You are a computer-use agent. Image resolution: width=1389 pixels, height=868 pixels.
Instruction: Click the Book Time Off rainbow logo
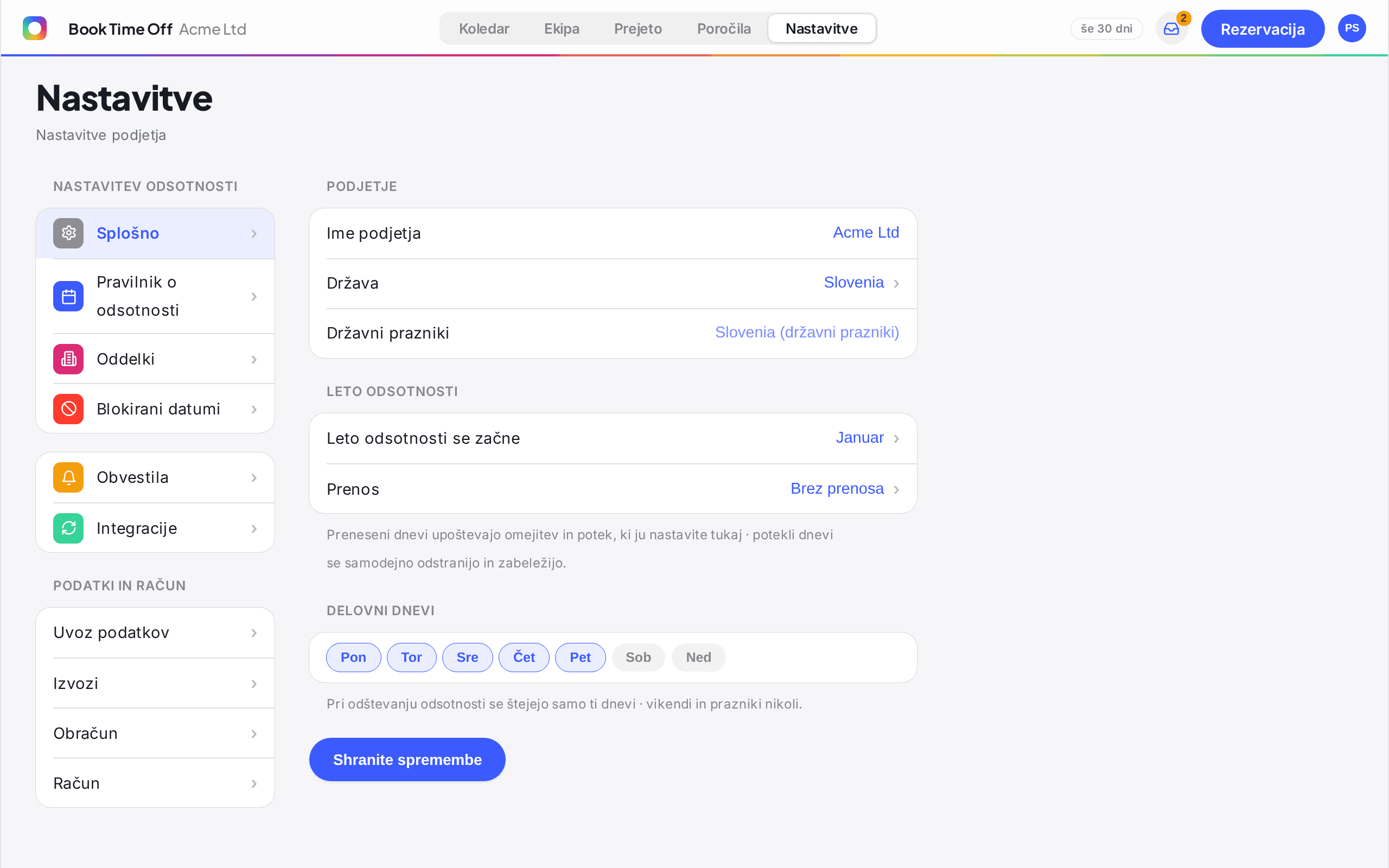pos(34,28)
